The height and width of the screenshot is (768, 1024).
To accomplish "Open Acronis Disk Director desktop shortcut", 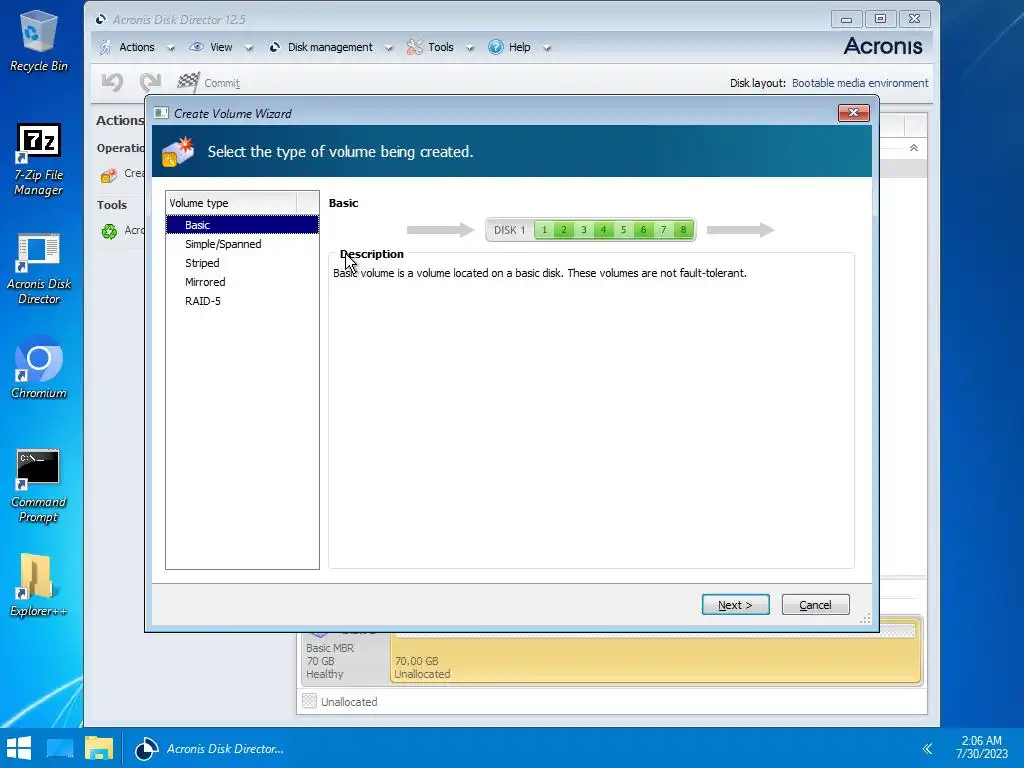I will coord(39,269).
